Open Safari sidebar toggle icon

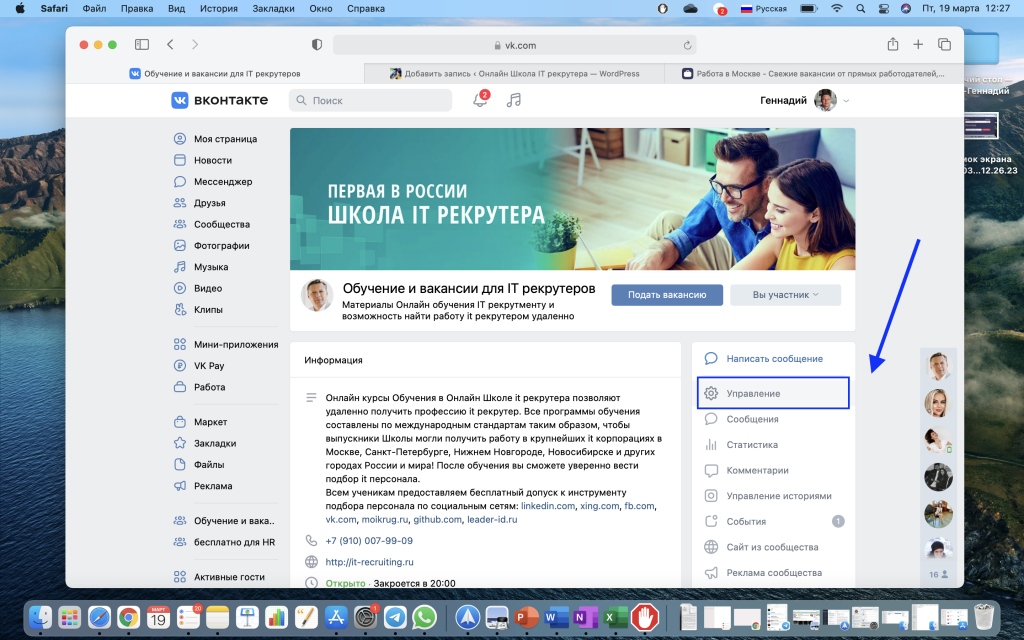tap(142, 45)
